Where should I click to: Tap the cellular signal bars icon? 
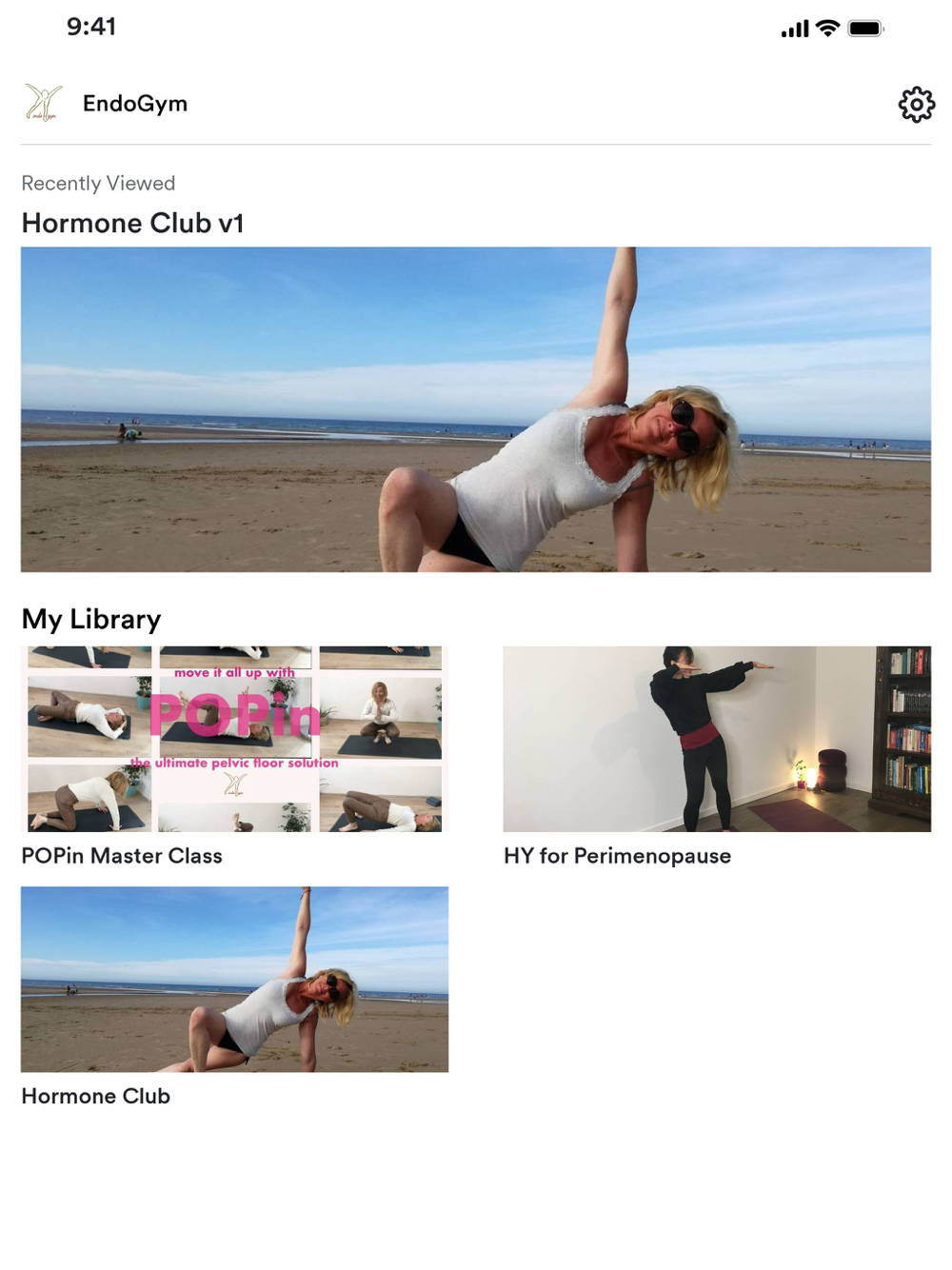pyautogui.click(x=795, y=30)
